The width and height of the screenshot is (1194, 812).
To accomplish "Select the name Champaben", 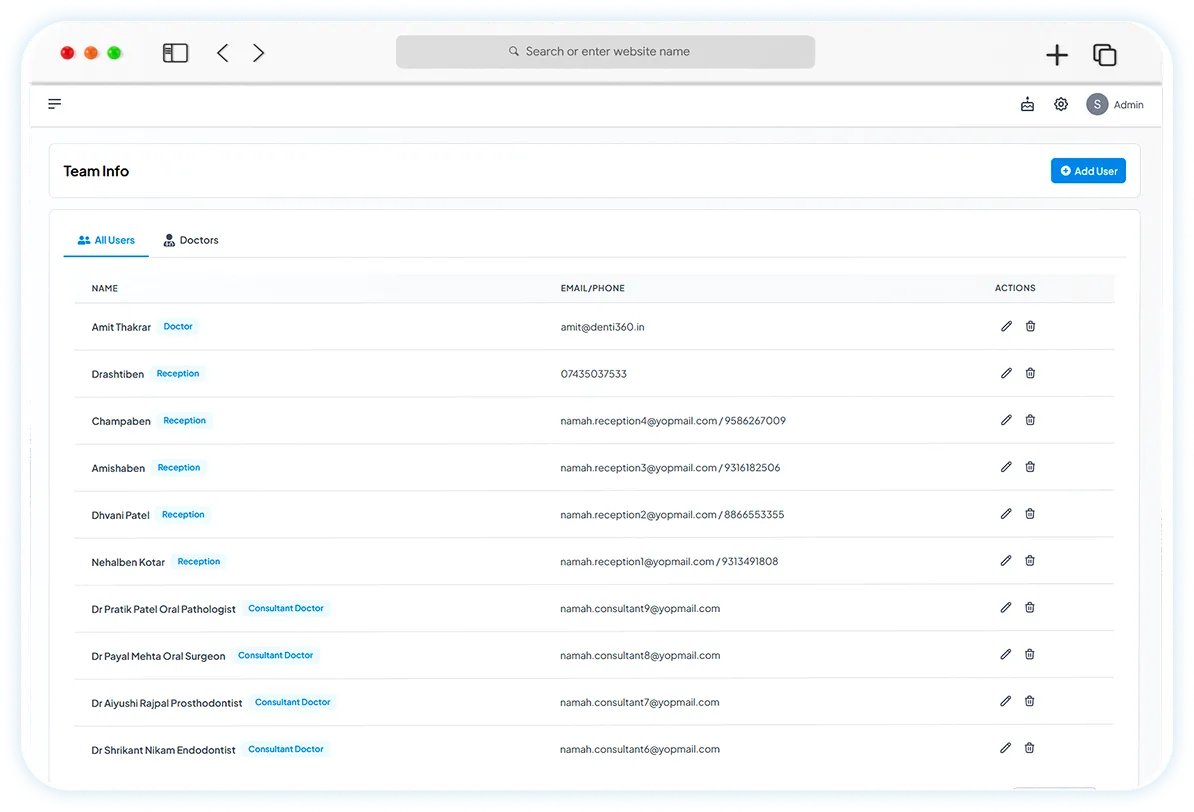I will click(121, 421).
